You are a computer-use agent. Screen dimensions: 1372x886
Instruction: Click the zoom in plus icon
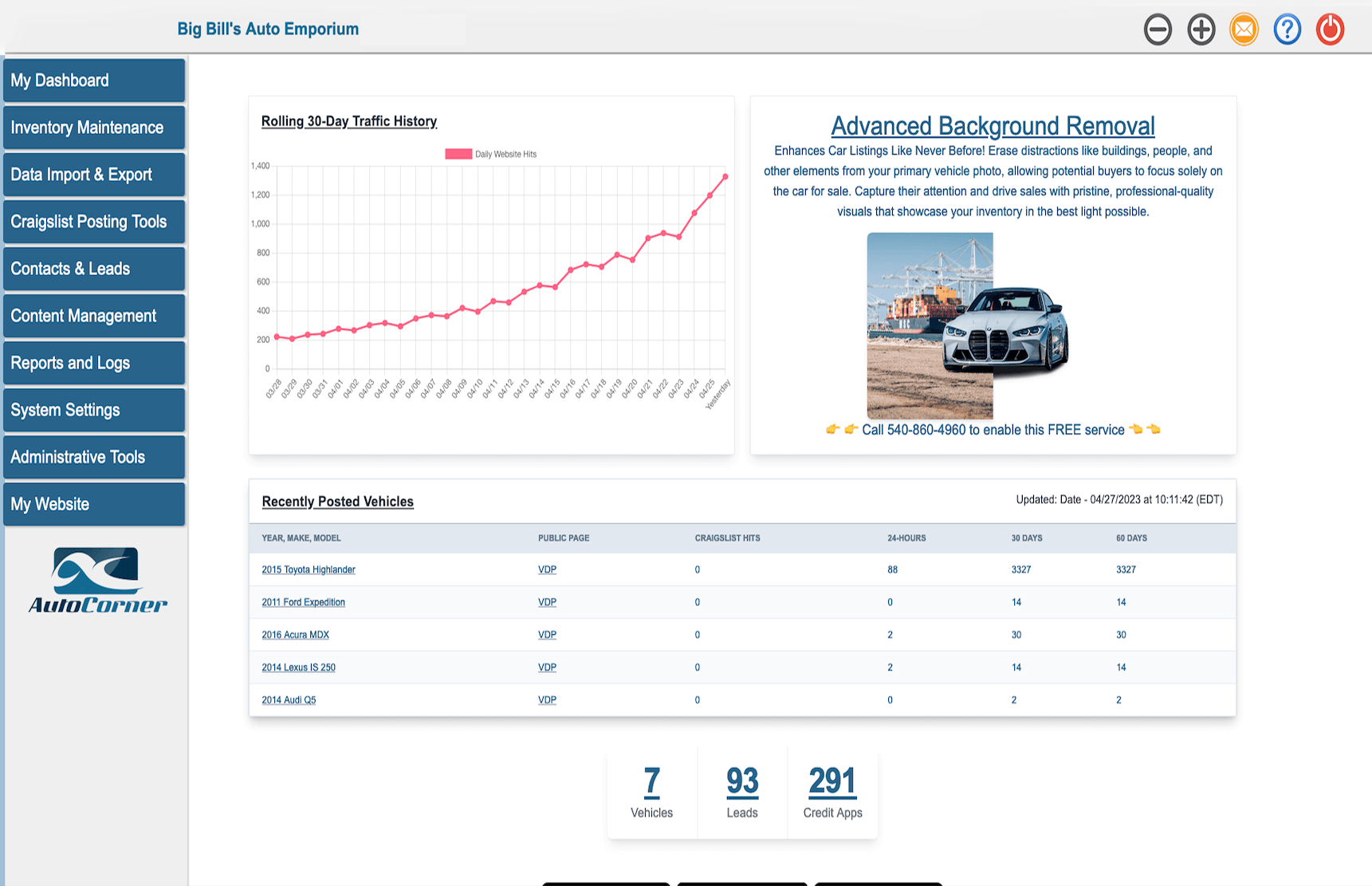click(x=1201, y=30)
